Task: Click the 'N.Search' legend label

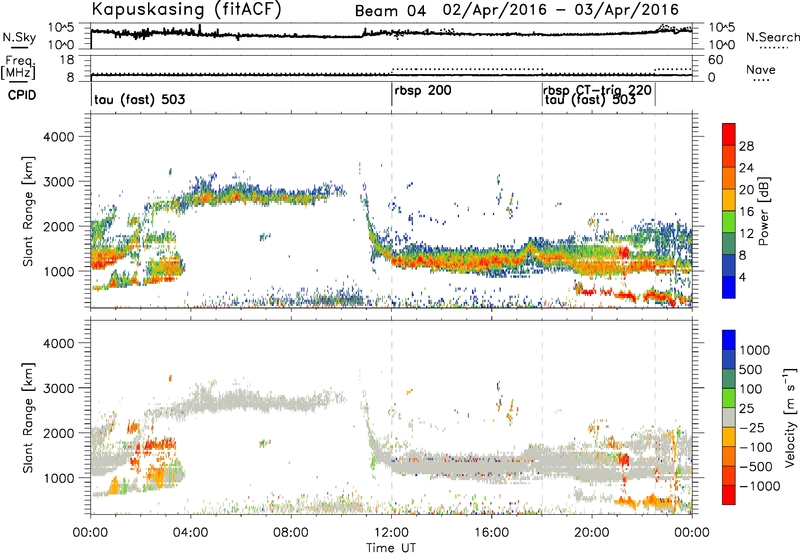Action: (x=773, y=37)
